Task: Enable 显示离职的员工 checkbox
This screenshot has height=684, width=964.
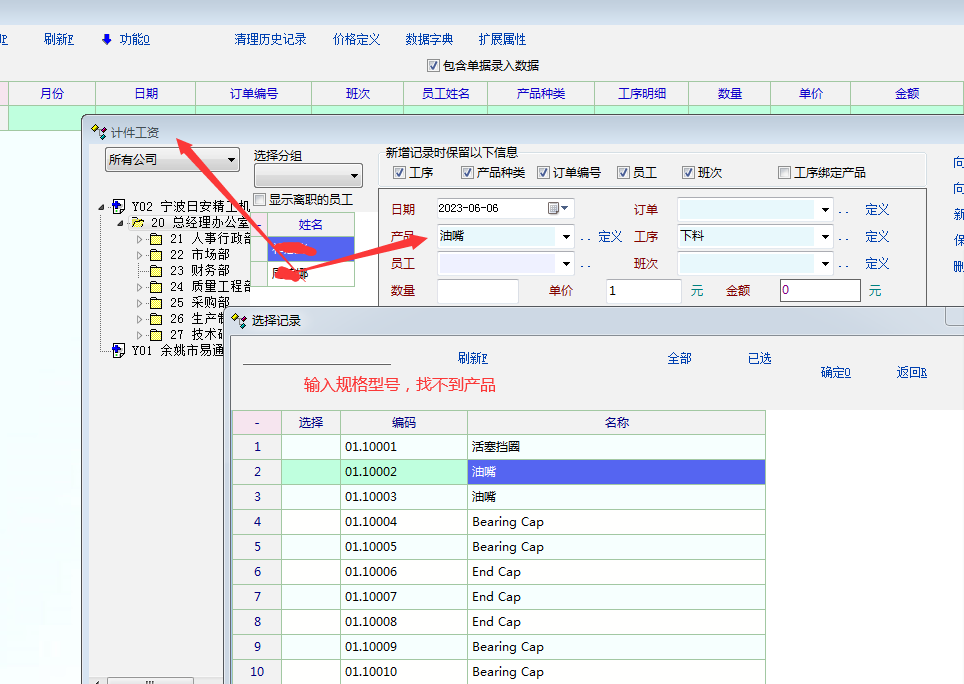Action: [260, 200]
